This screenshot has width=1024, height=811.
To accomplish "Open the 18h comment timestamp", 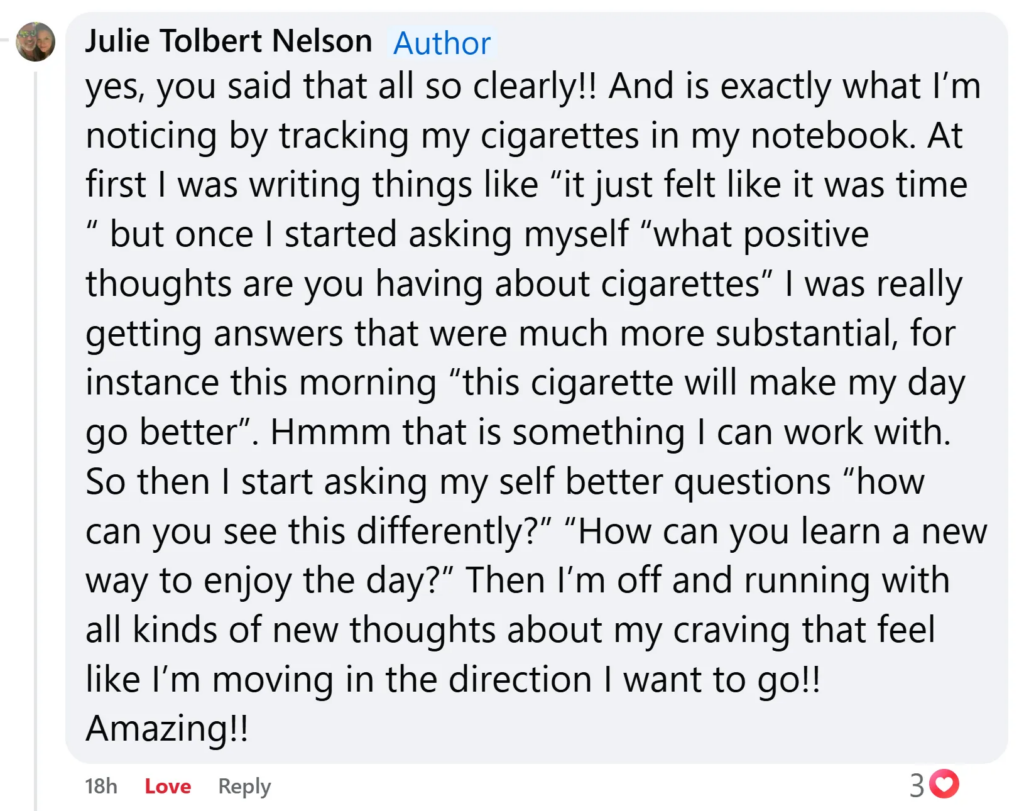I will point(100,786).
